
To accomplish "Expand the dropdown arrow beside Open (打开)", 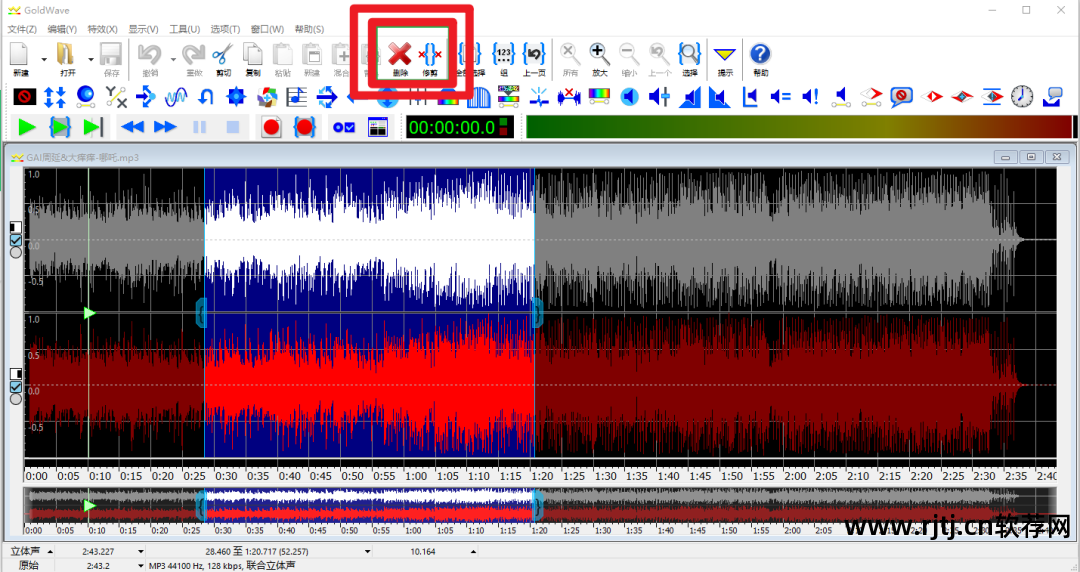I will click(91, 58).
